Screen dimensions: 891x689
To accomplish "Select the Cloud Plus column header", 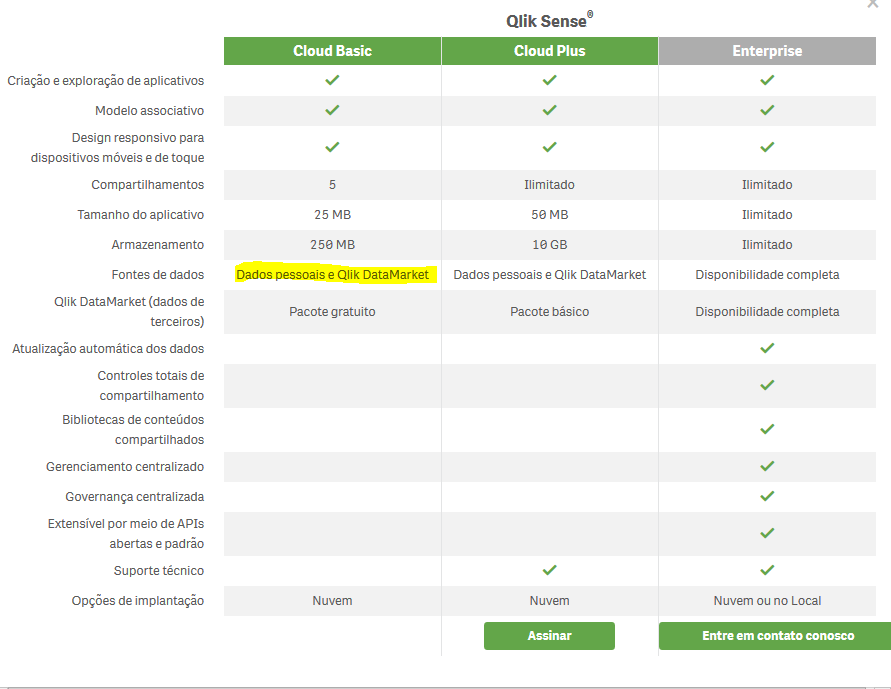I will (x=549, y=51).
